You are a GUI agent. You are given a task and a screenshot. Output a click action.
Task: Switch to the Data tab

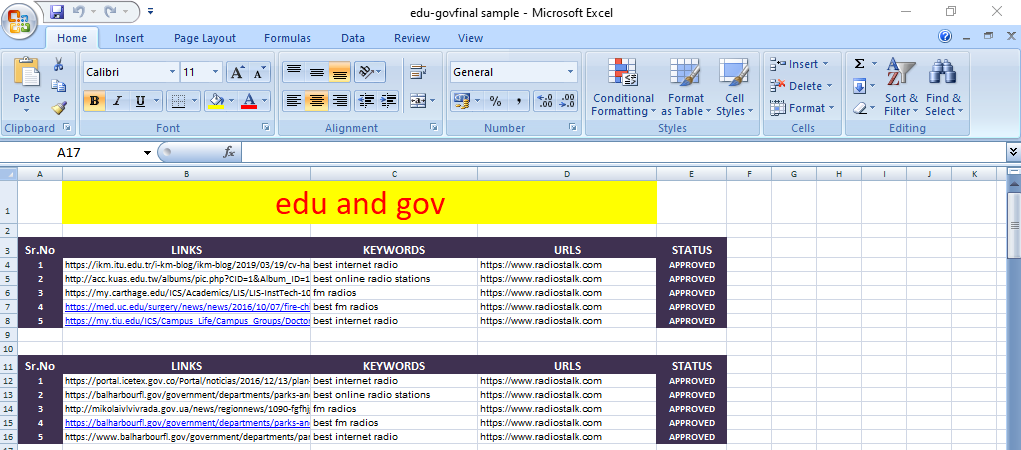(x=352, y=38)
